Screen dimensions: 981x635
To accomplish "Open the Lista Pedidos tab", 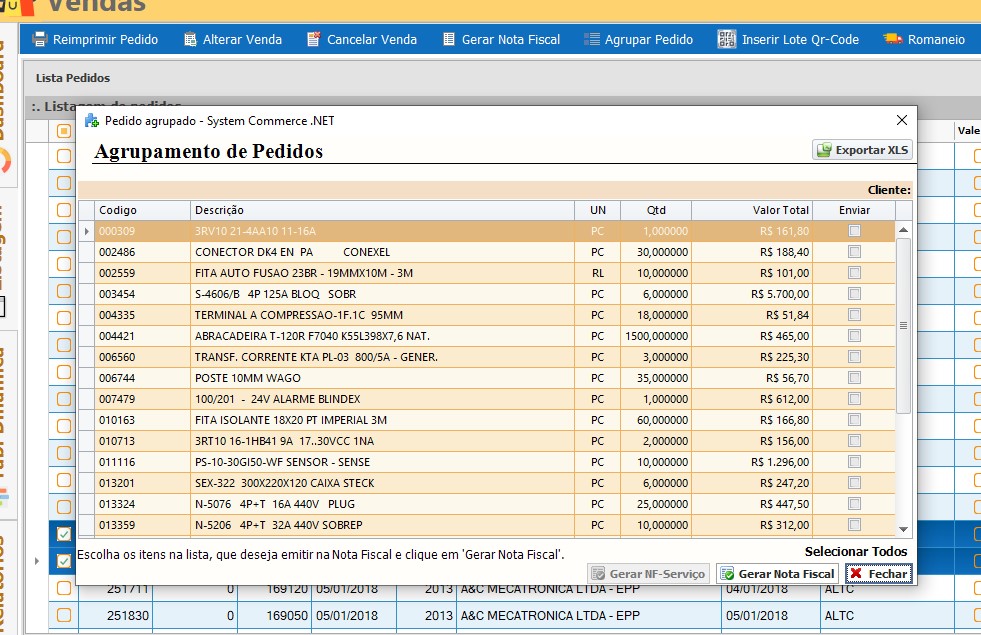I will coord(73,78).
